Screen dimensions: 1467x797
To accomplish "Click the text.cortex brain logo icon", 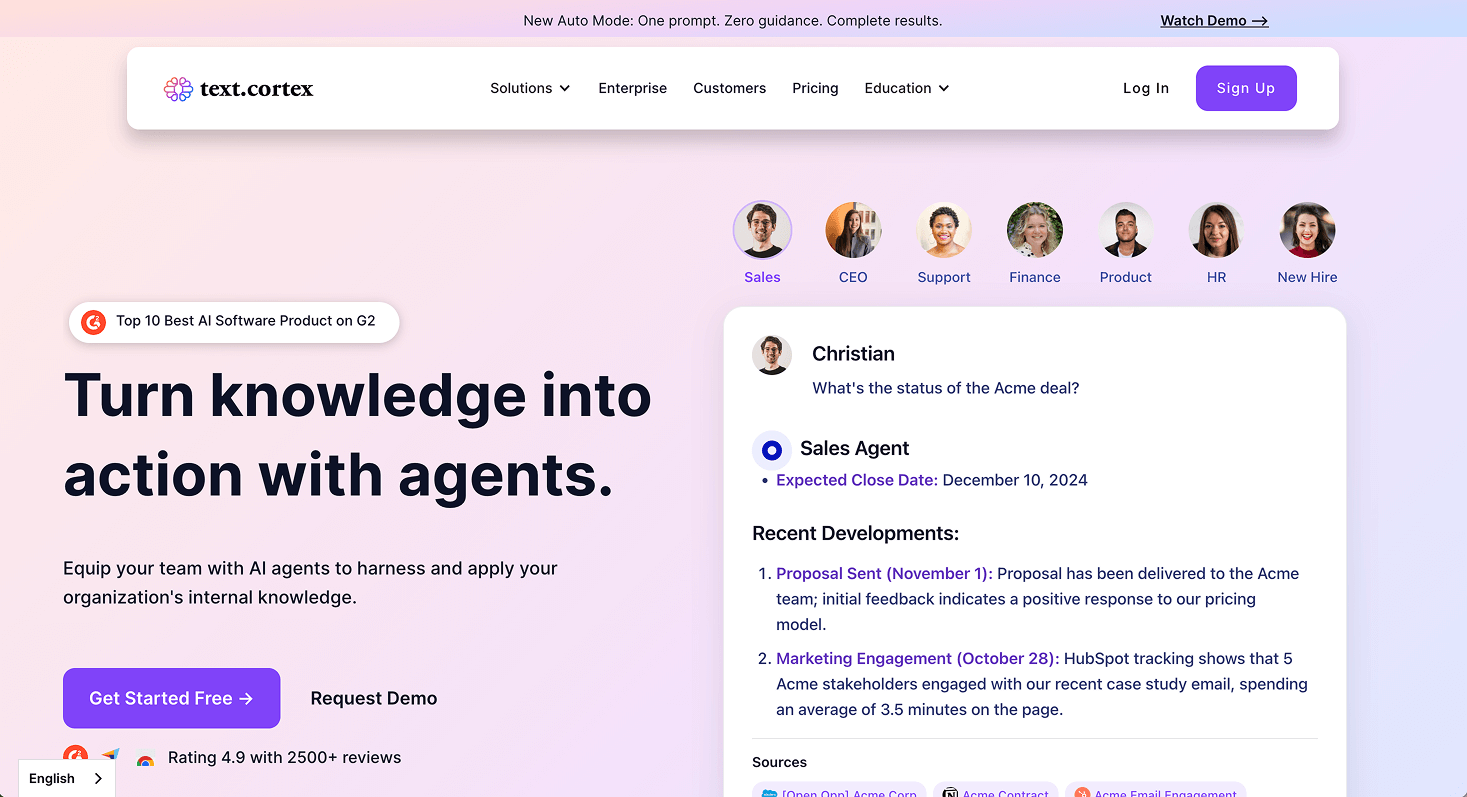I will click(x=178, y=89).
